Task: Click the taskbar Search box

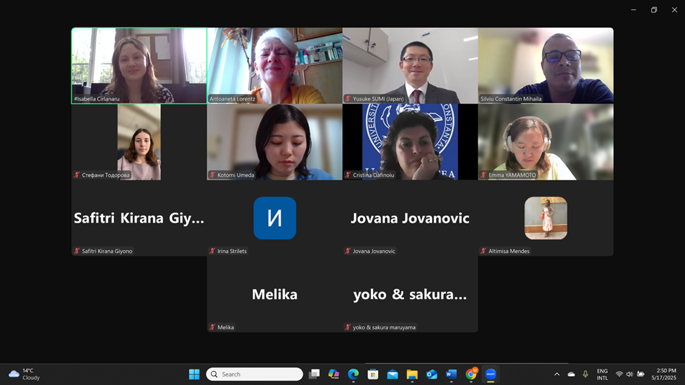Action: (254, 374)
